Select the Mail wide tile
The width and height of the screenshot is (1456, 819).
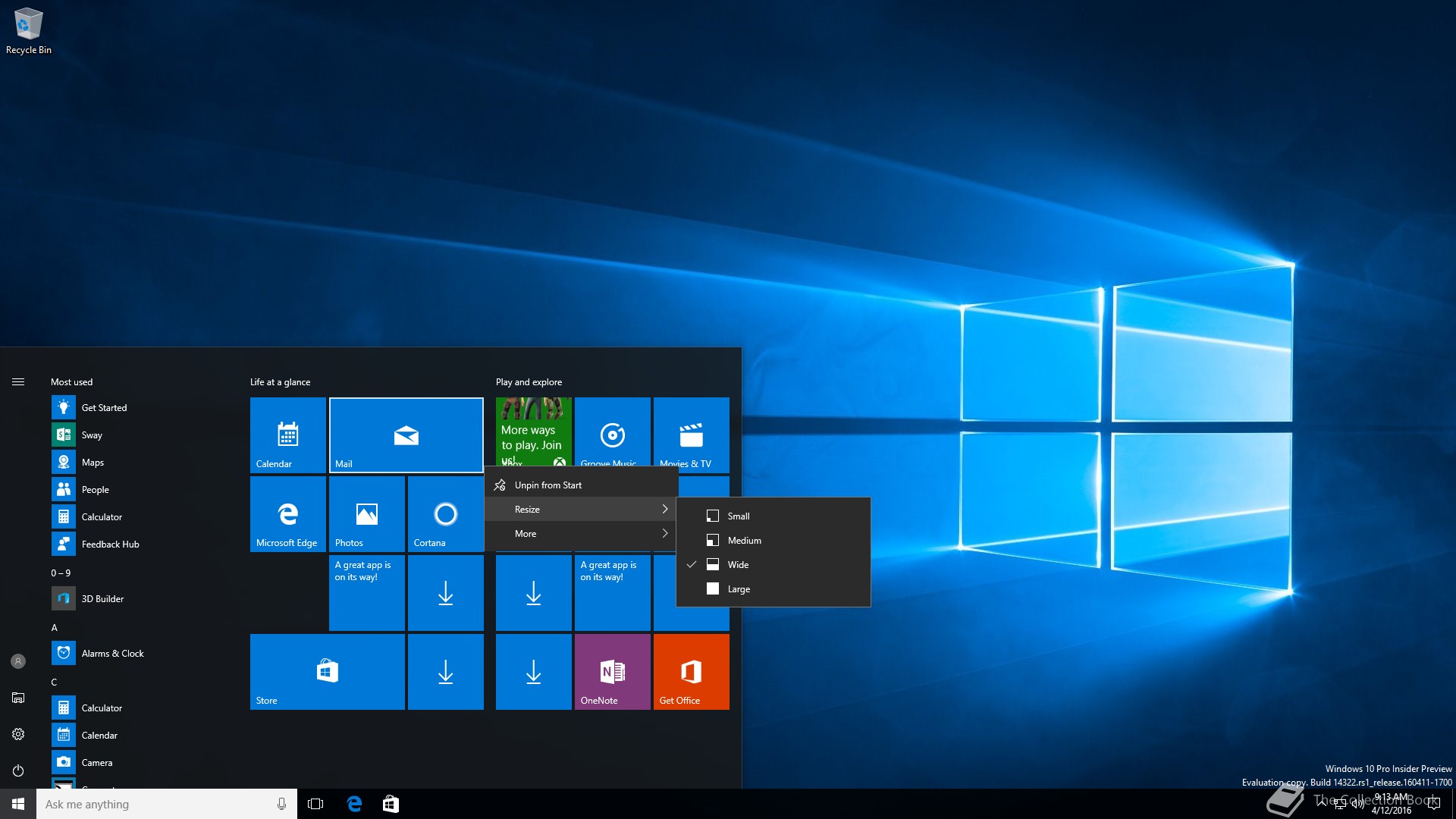[x=406, y=435]
